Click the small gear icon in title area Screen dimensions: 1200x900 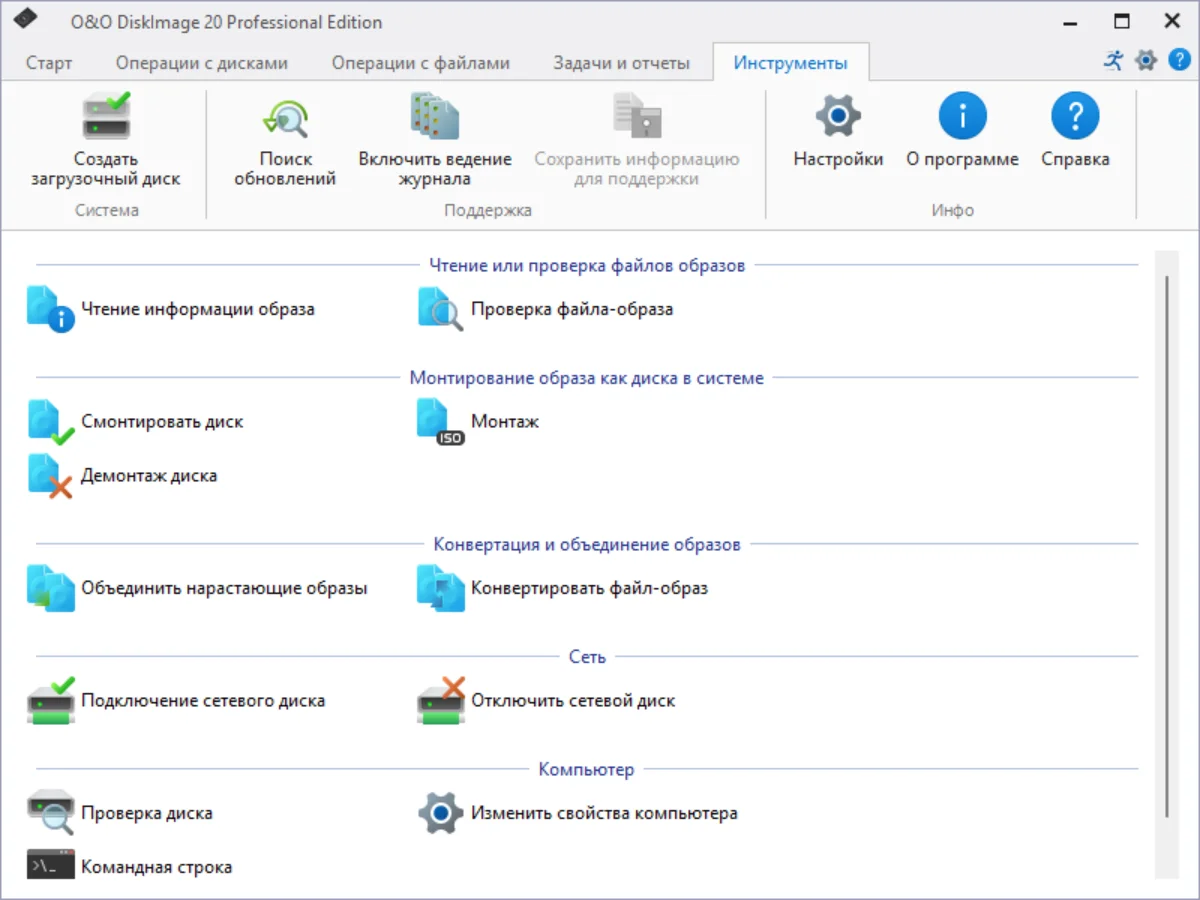(1146, 60)
